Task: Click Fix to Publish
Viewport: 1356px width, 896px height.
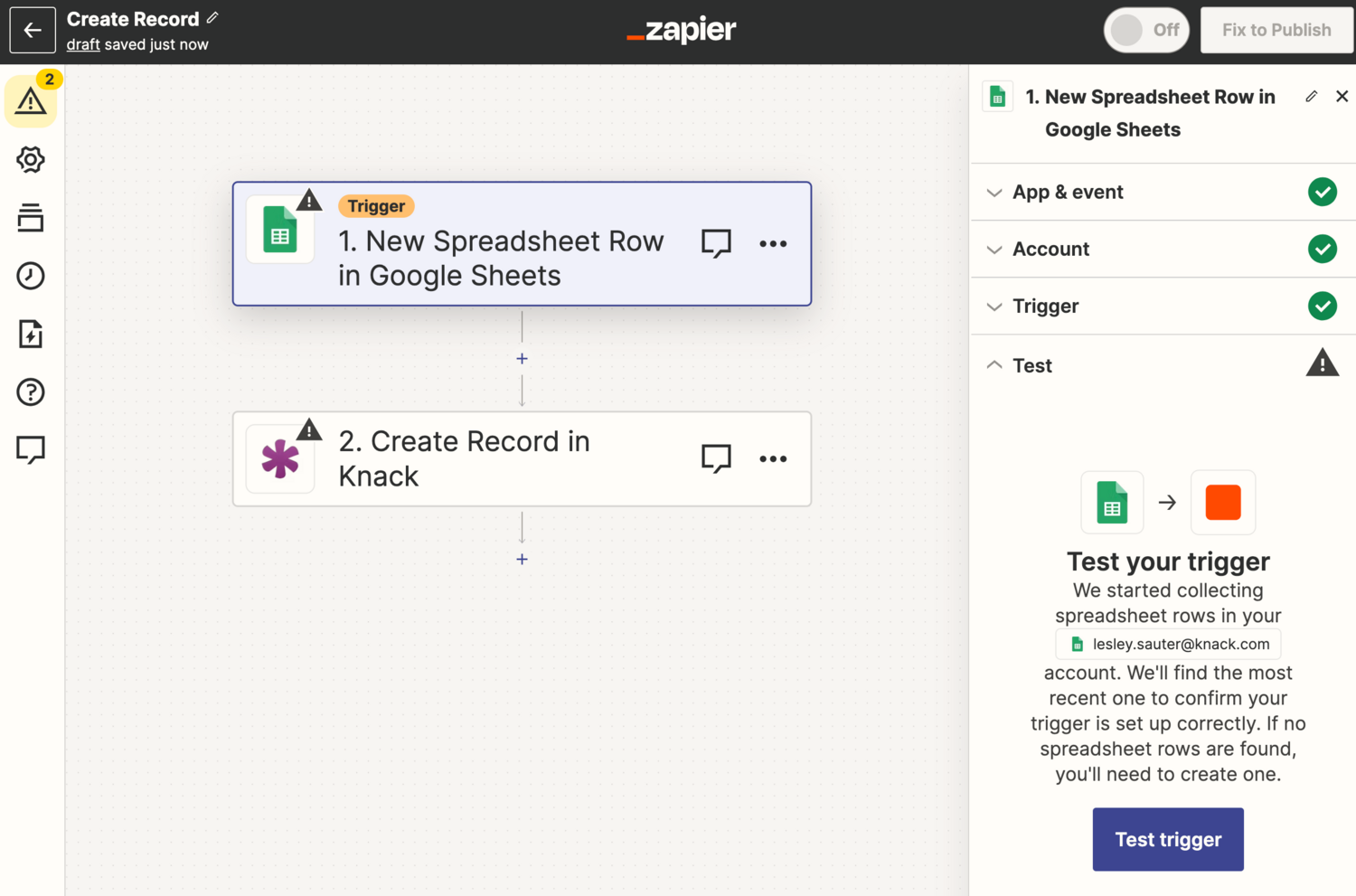Action: (1276, 30)
